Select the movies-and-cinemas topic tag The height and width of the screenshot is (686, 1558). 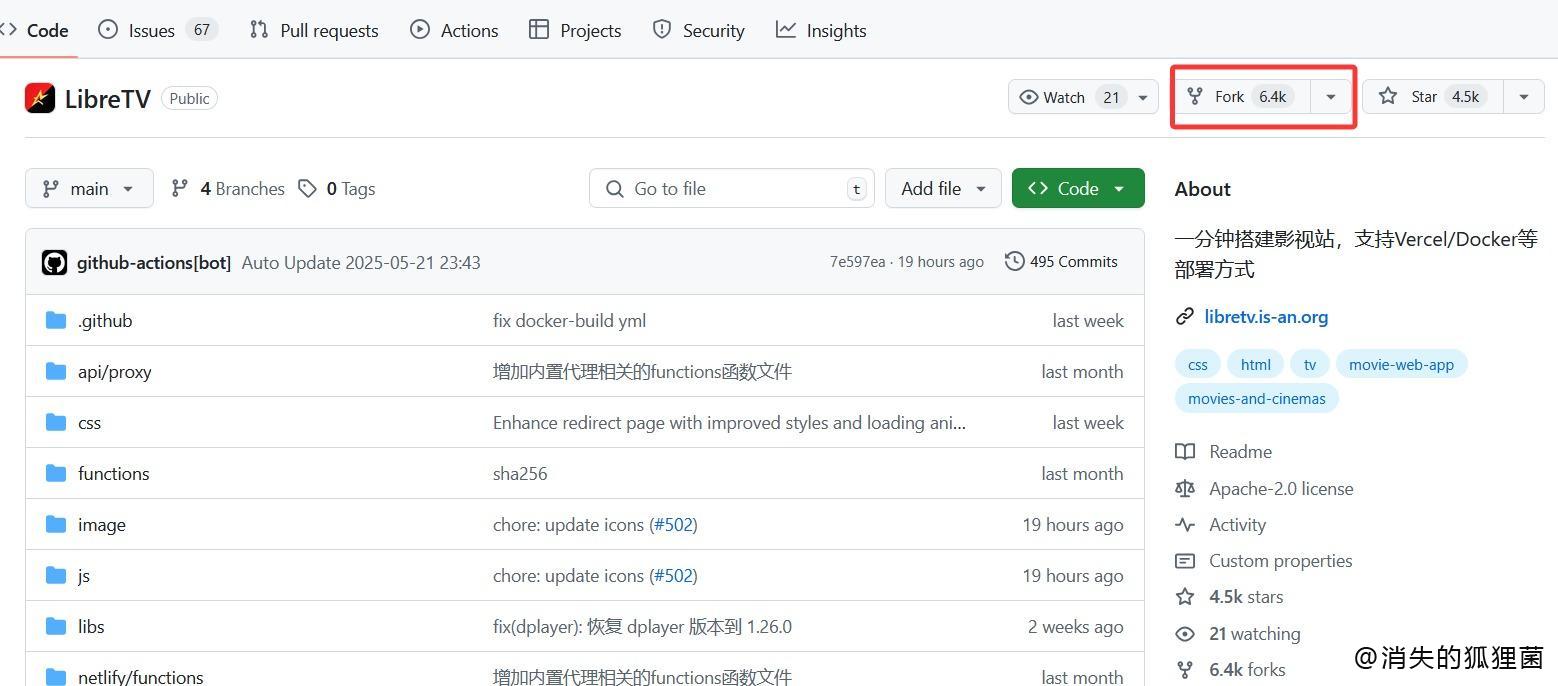point(1257,398)
